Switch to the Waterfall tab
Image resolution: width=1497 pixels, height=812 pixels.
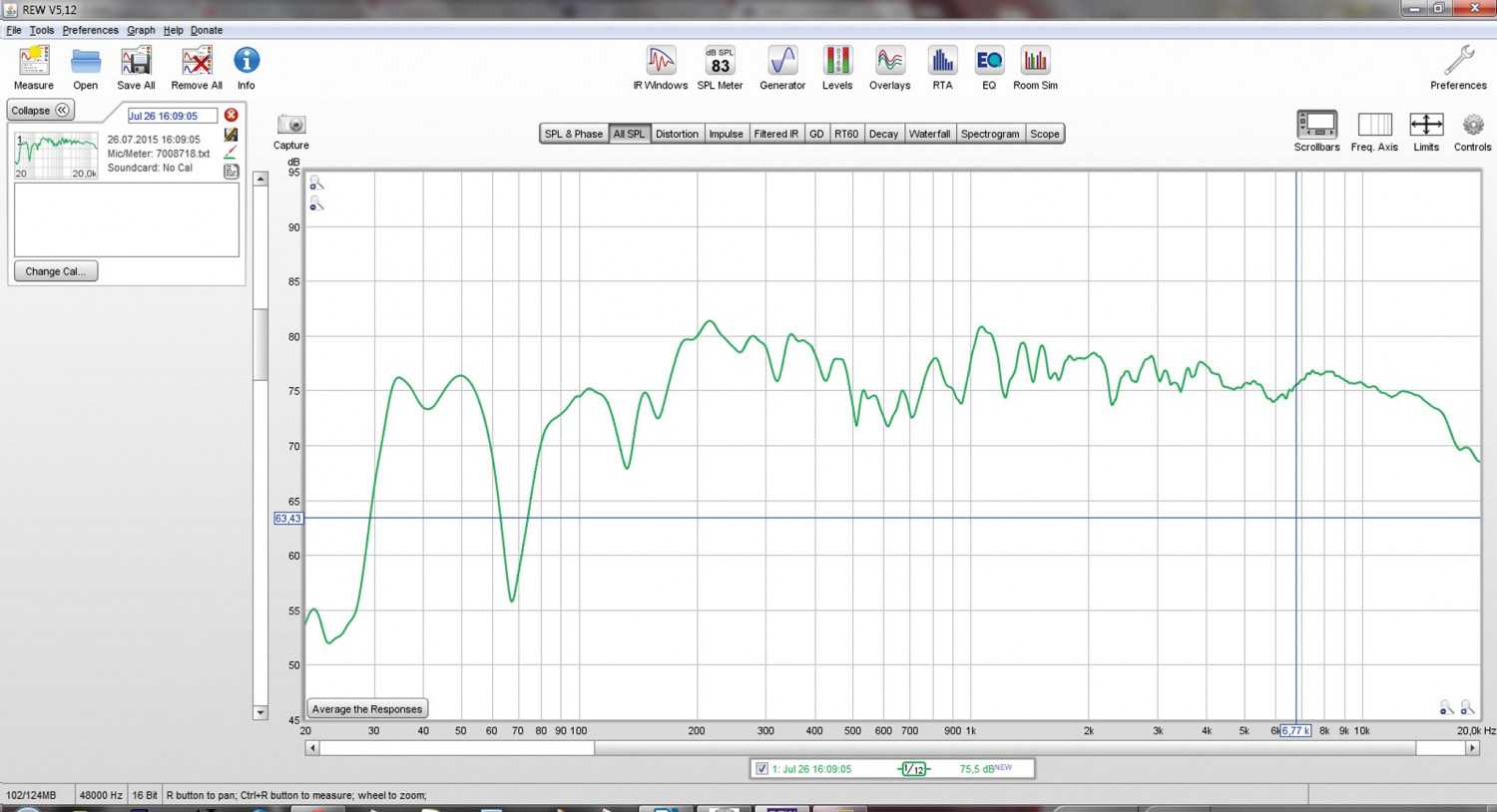pos(929,134)
